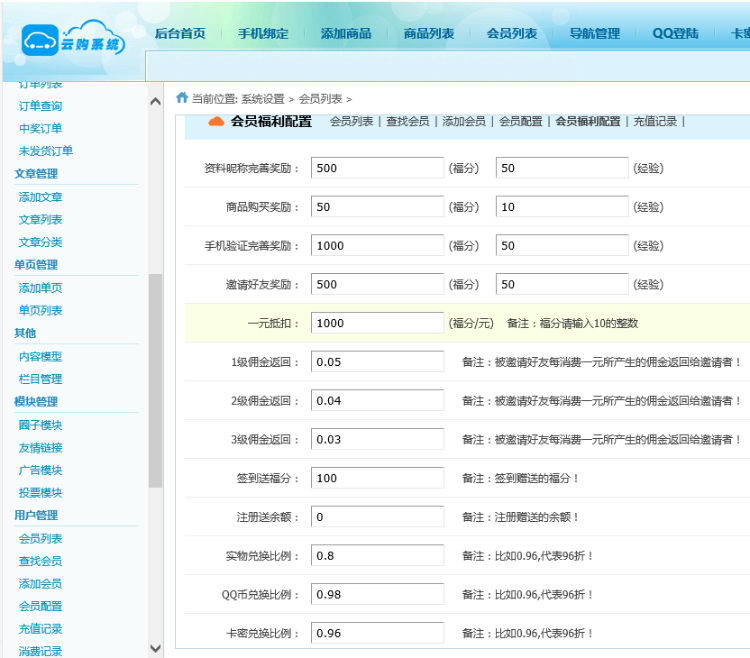Open 栏目管理 in sidebar
The image size is (750, 658).
(41, 379)
